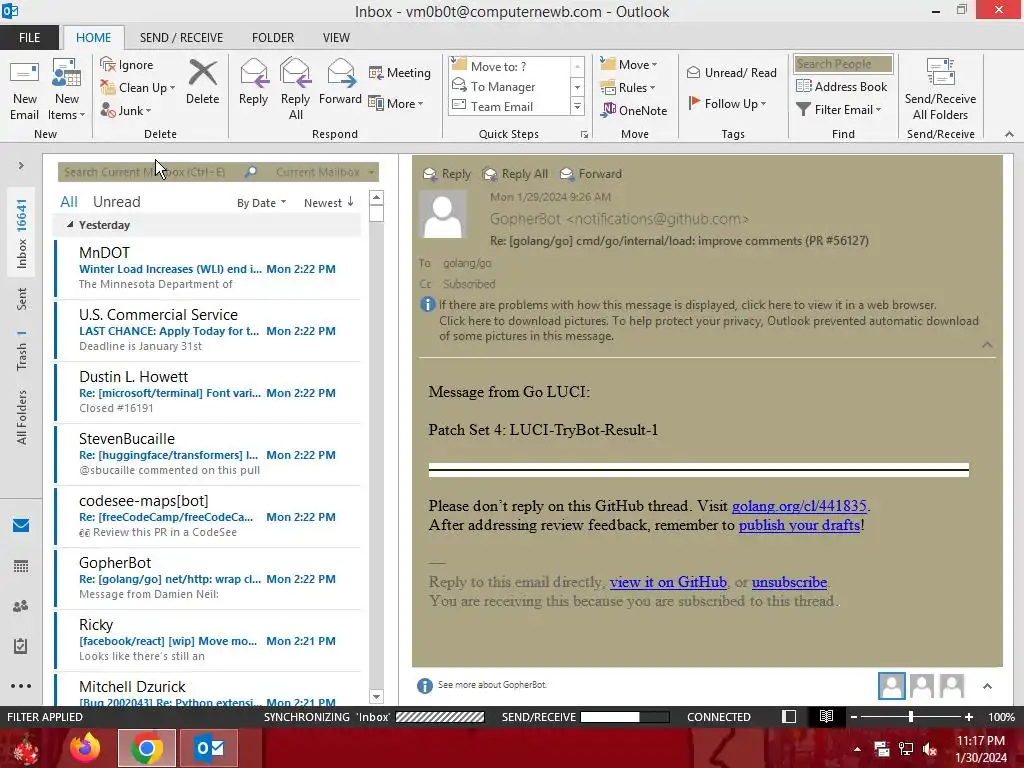Open the Clean Up dropdown
The width and height of the screenshot is (1024, 768).
(x=138, y=88)
